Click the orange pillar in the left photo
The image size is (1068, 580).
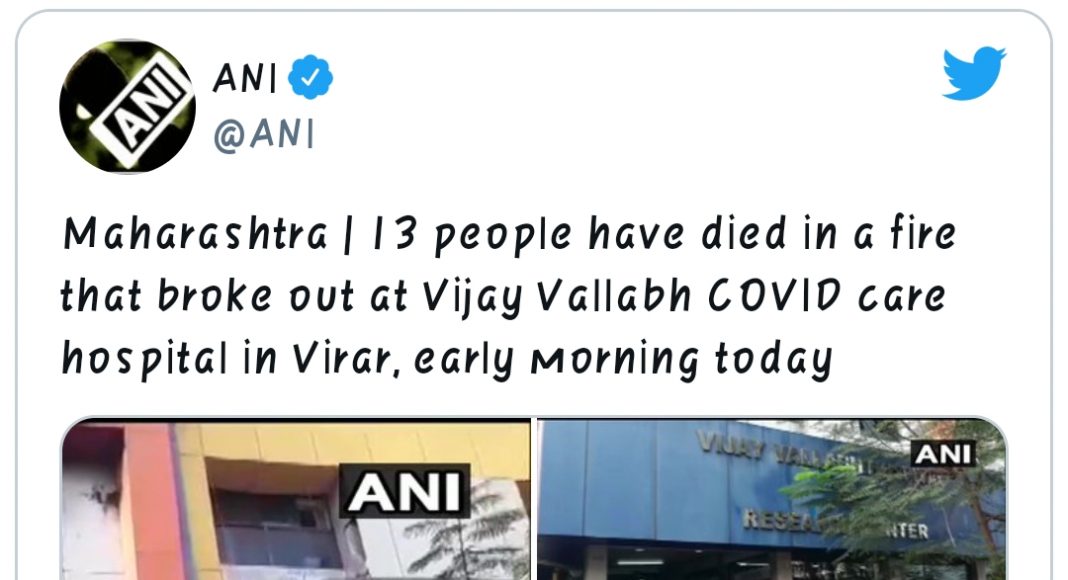point(152,500)
